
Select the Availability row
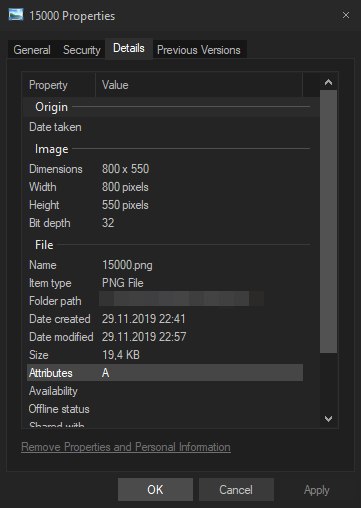(x=165, y=391)
